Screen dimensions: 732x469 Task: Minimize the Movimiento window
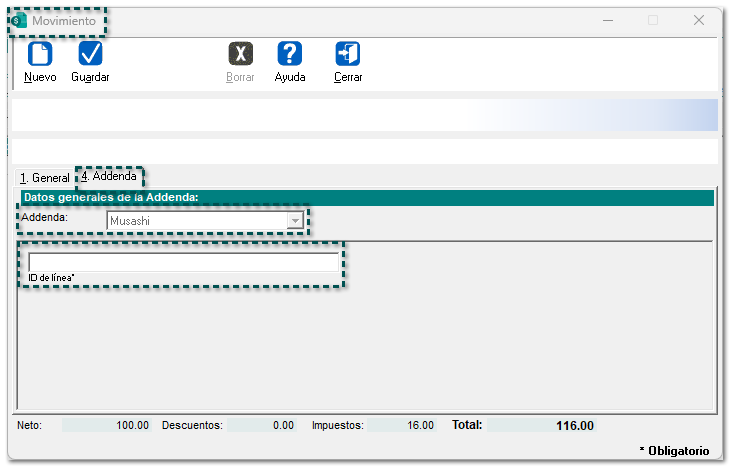[607, 20]
